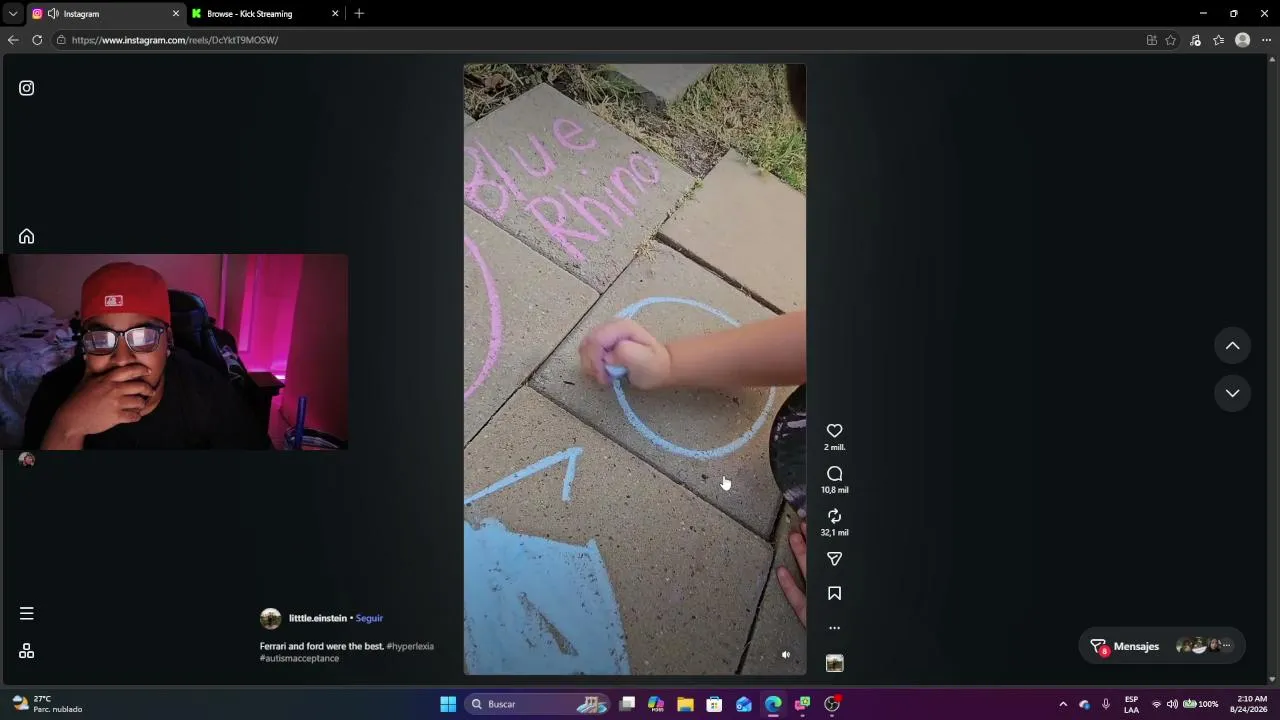View site information lock icon

[61, 40]
